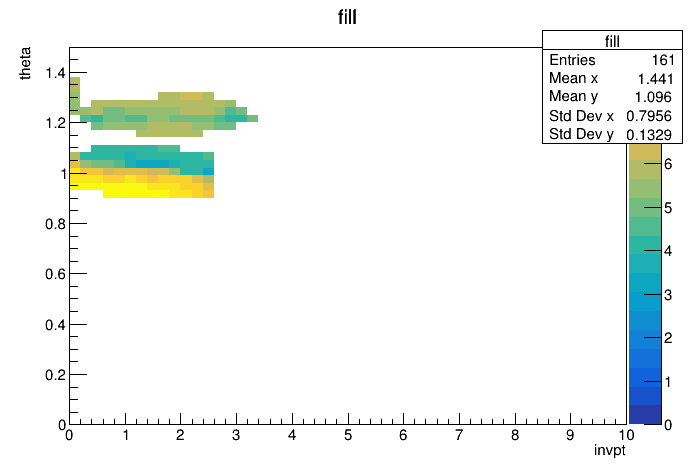Click the teal histogram band just above theta 1
Viewport: 696px width, 472px height.
click(x=146, y=160)
